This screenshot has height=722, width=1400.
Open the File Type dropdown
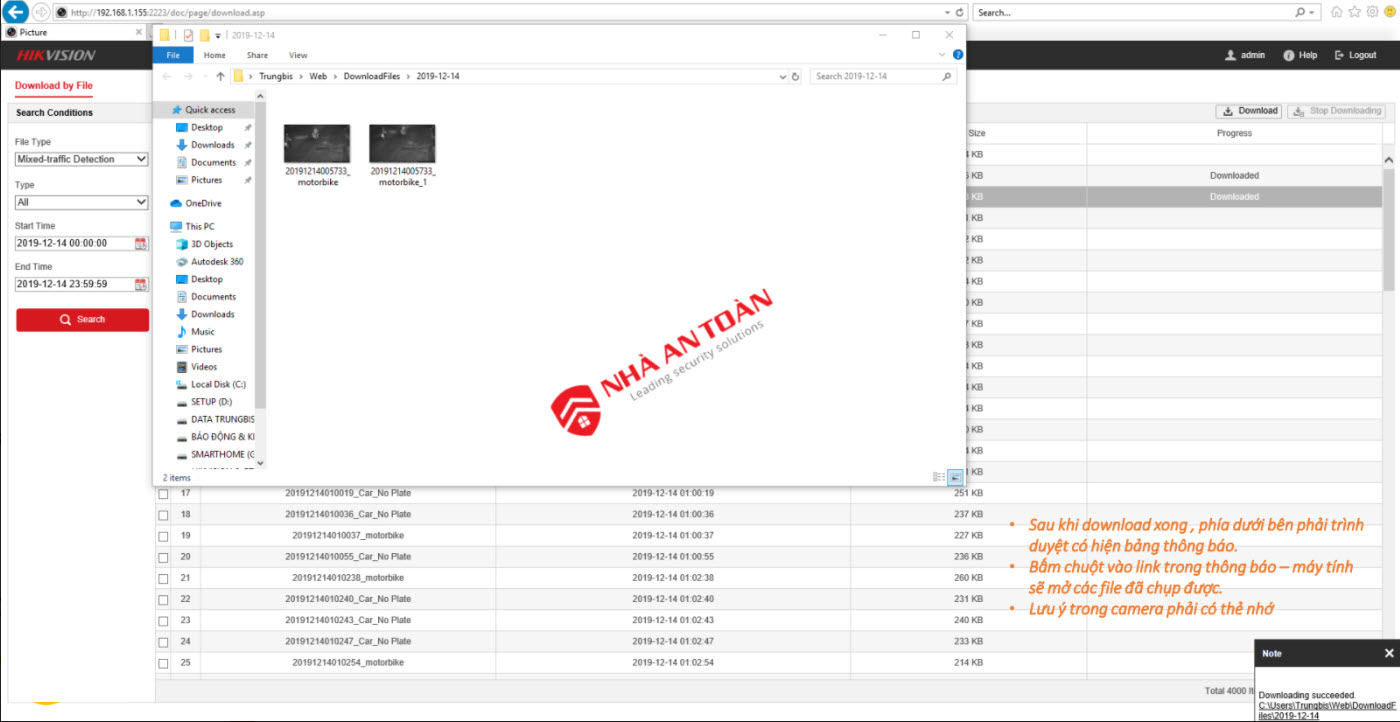(x=82, y=159)
